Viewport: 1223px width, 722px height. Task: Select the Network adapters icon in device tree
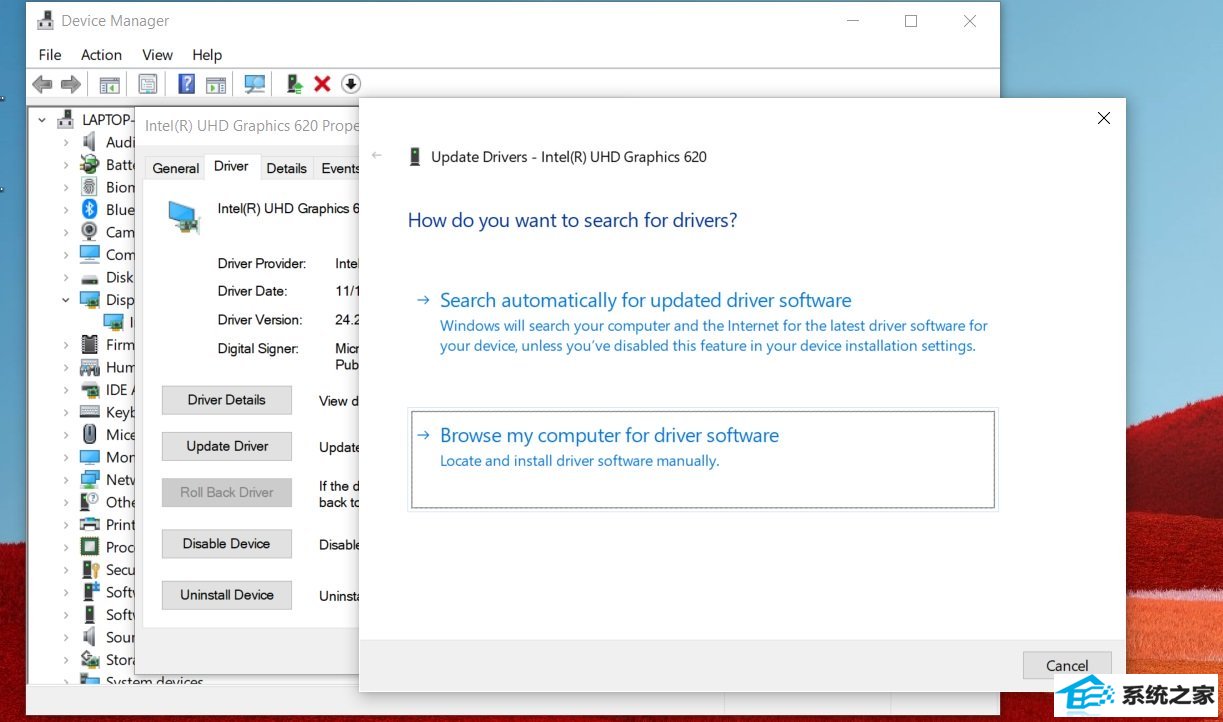click(x=90, y=479)
